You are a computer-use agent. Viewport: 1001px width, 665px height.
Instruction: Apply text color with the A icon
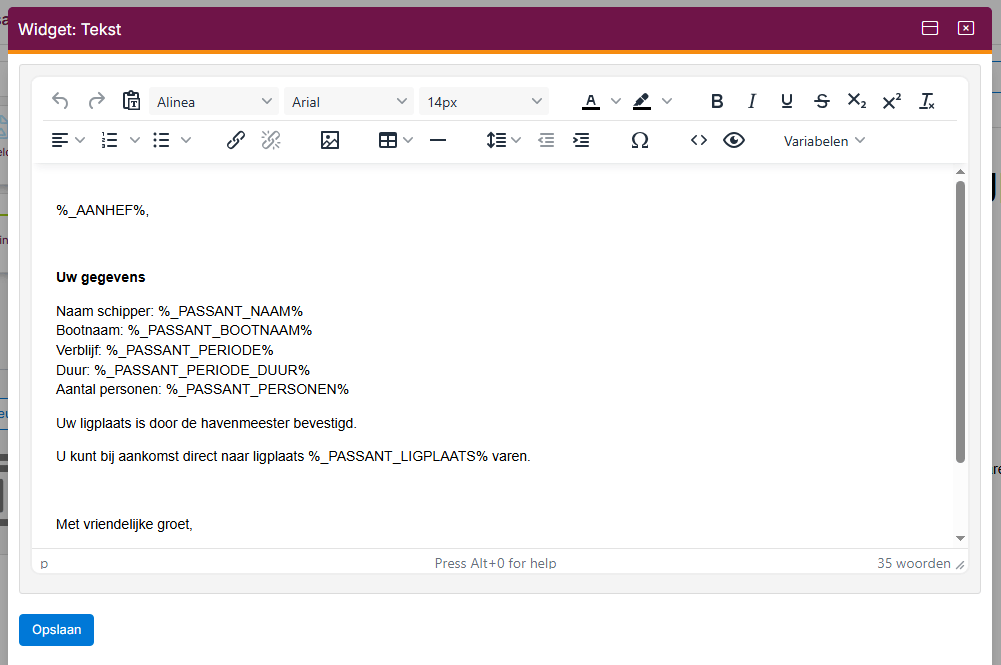[591, 101]
